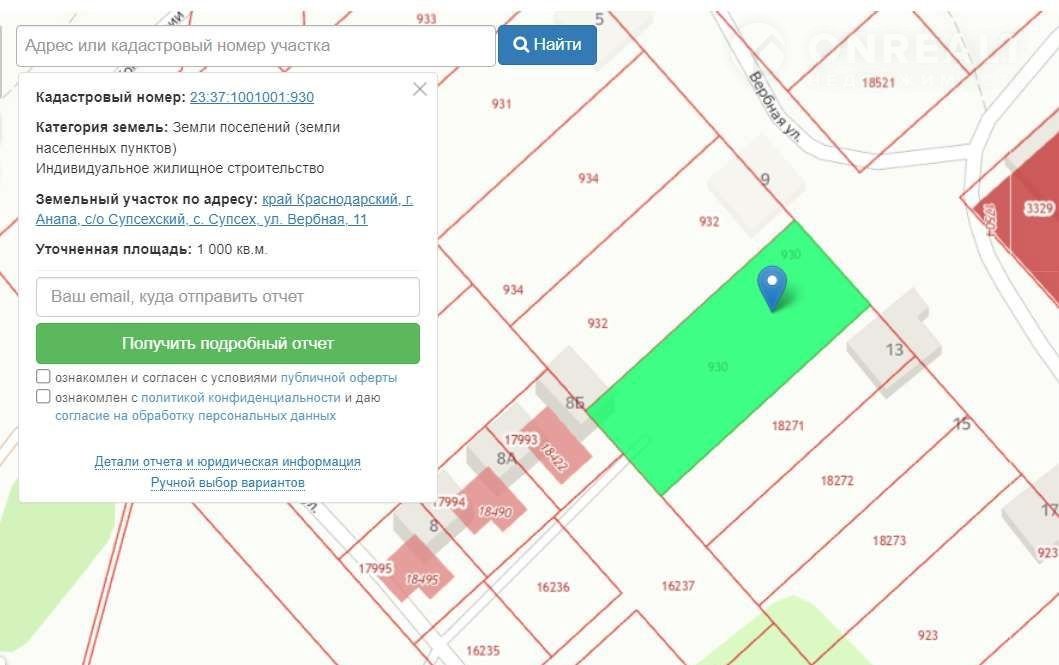
Task: Click Ручной выбор вариантов link
Action: (228, 482)
